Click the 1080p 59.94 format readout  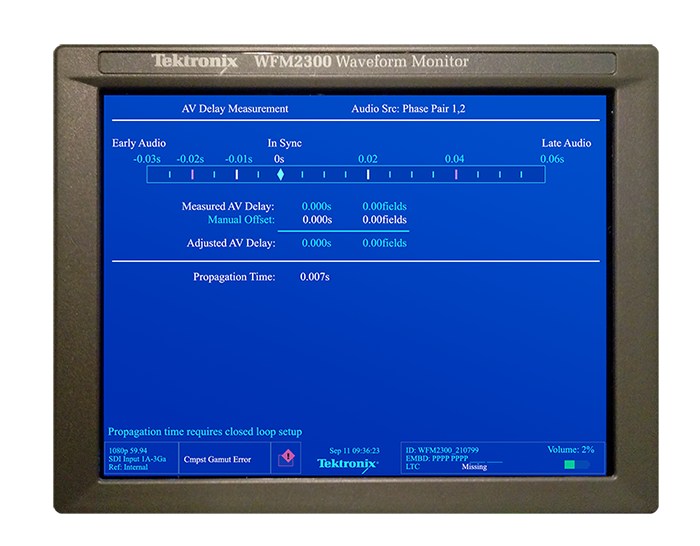tap(128, 450)
